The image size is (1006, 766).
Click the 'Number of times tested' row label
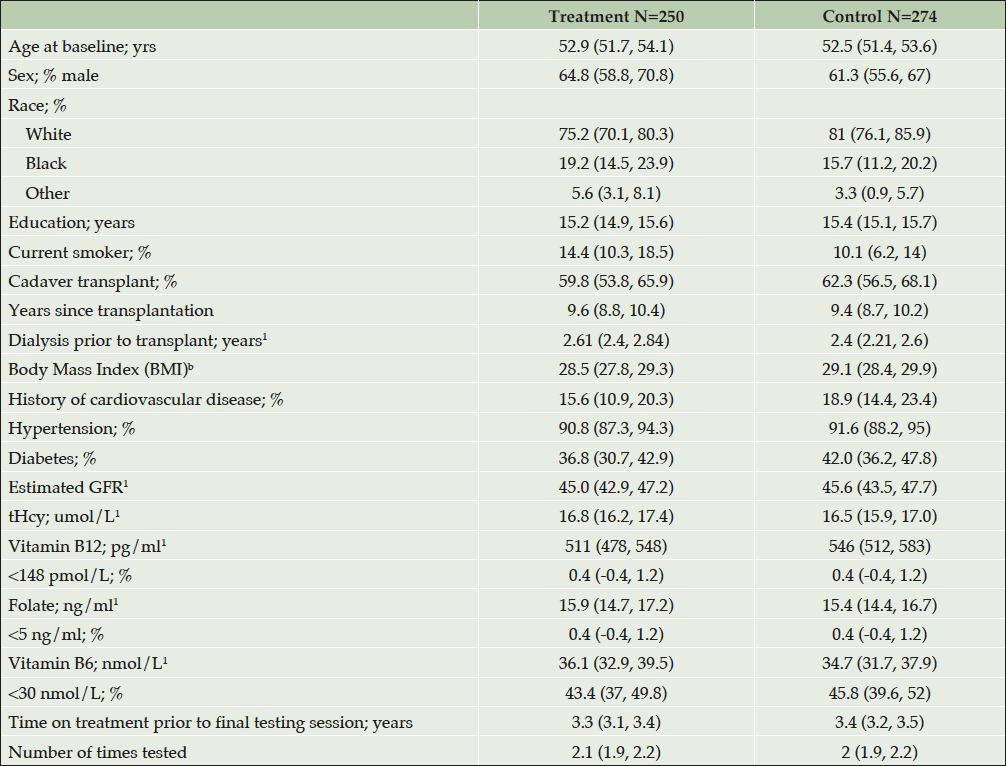[x=97, y=752]
